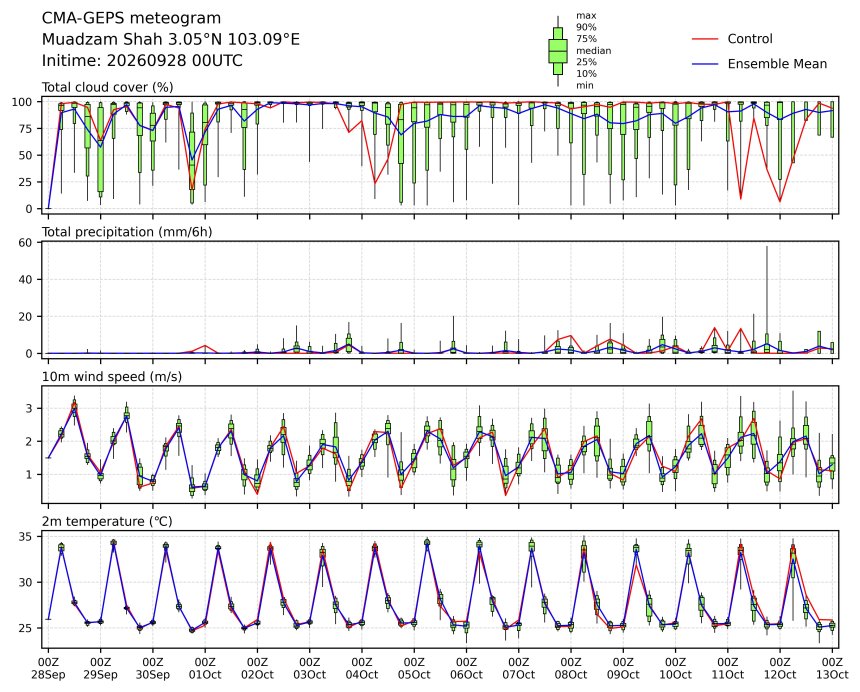This screenshot has width=860, height=692.
Task: Click the 2m temperature panel title
Action: click(107, 521)
